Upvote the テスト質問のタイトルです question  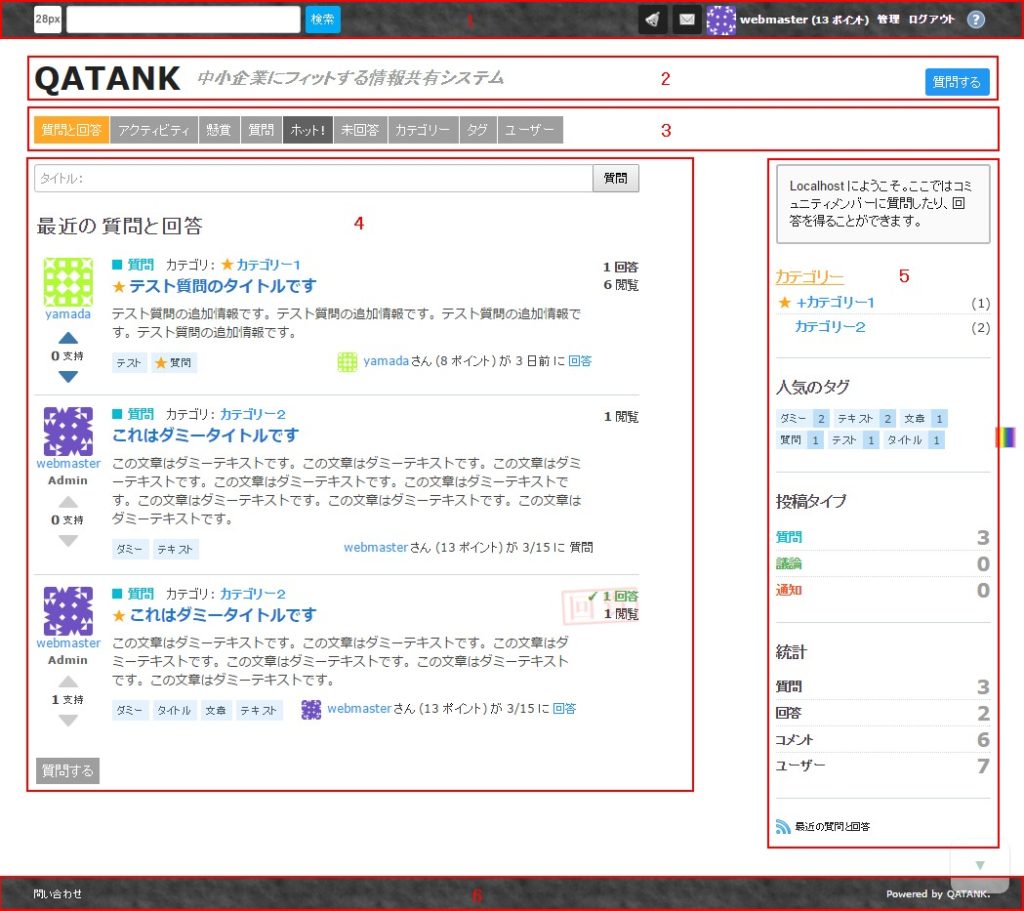pyautogui.click(x=68, y=338)
